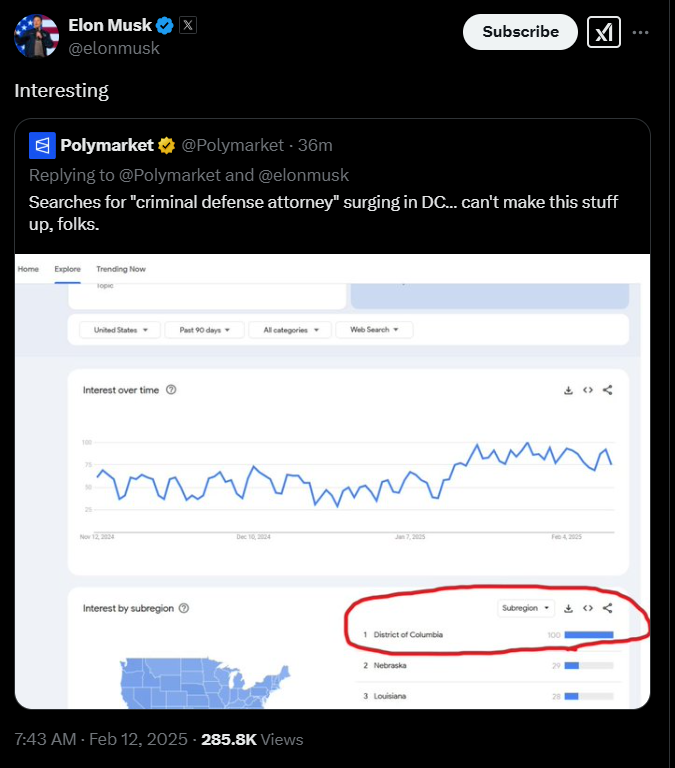Expand the United States region dropdown
The width and height of the screenshot is (675, 768).
click(x=120, y=329)
